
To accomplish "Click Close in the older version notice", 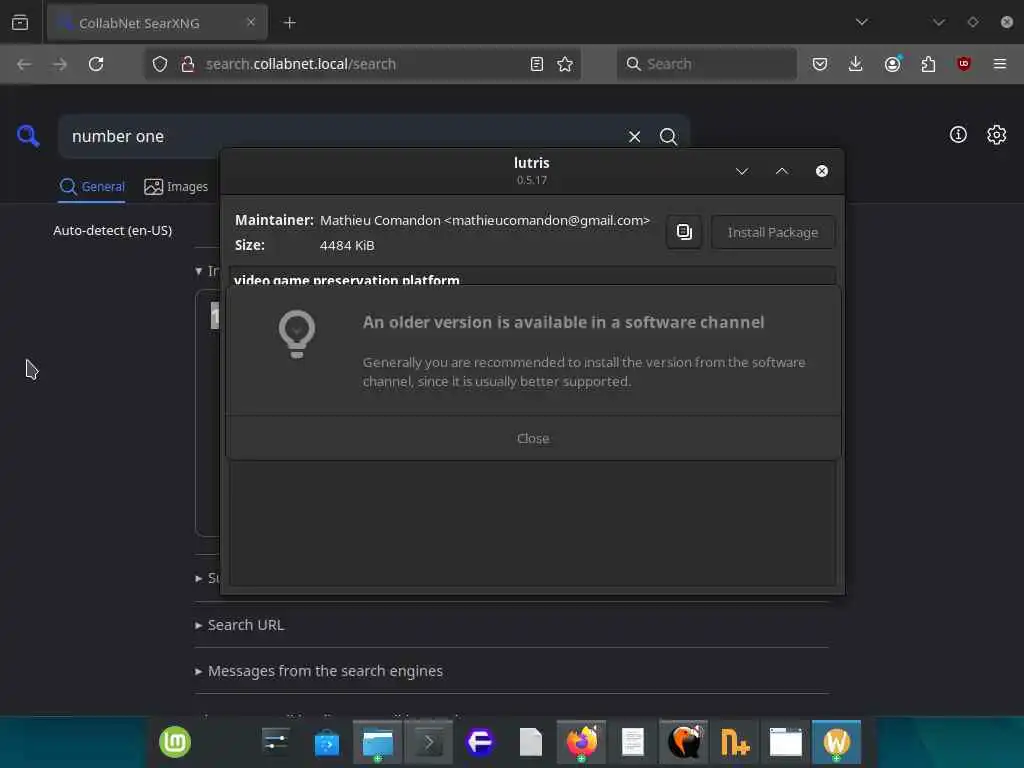I will (x=533, y=438).
